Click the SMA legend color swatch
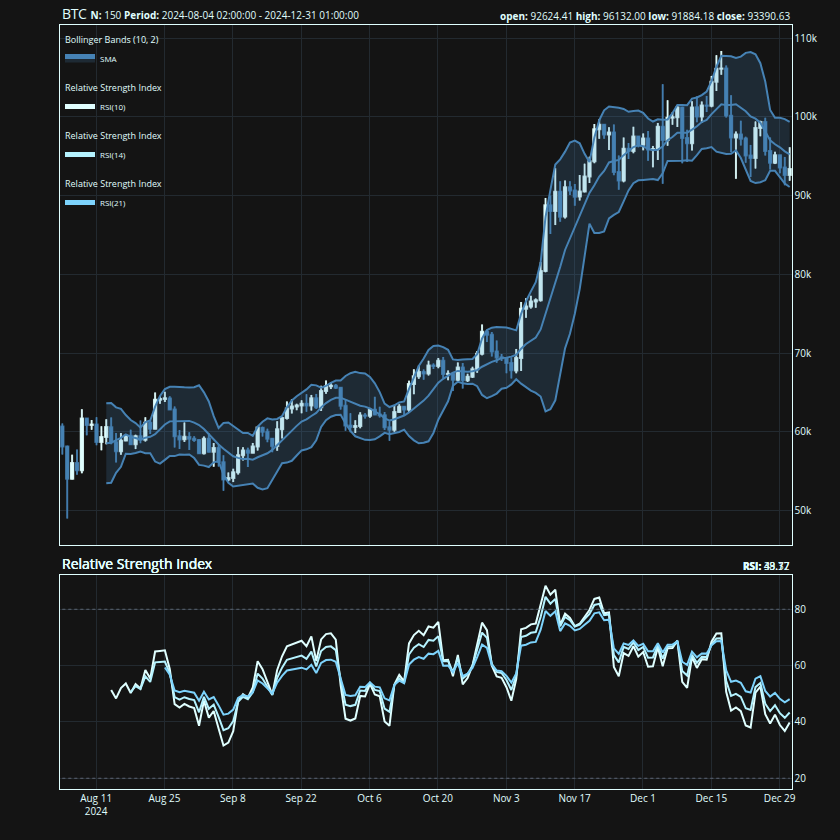Viewport: 840px width, 840px height. pyautogui.click(x=80, y=58)
